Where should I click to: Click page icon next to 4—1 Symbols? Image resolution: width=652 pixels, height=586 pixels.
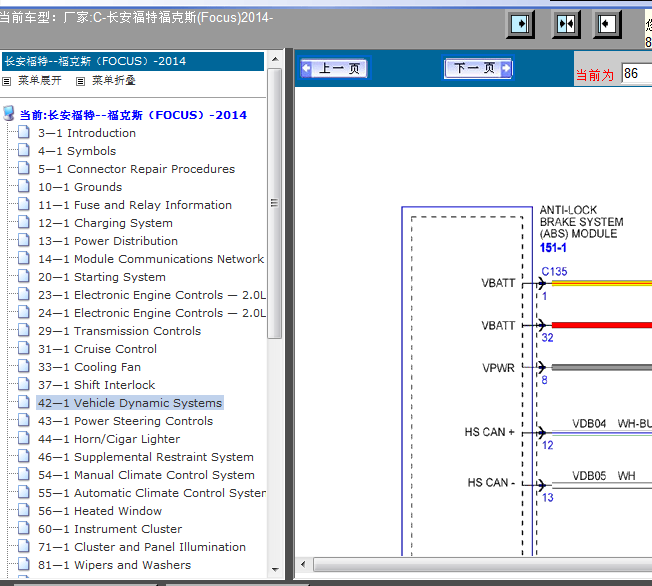[24, 150]
